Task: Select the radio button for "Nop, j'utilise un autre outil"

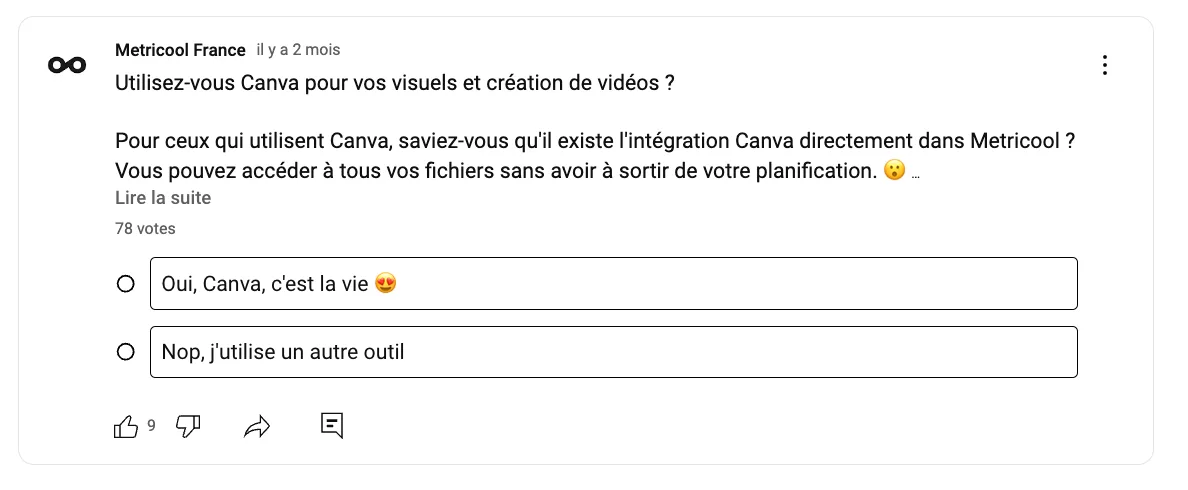Action: (x=126, y=352)
